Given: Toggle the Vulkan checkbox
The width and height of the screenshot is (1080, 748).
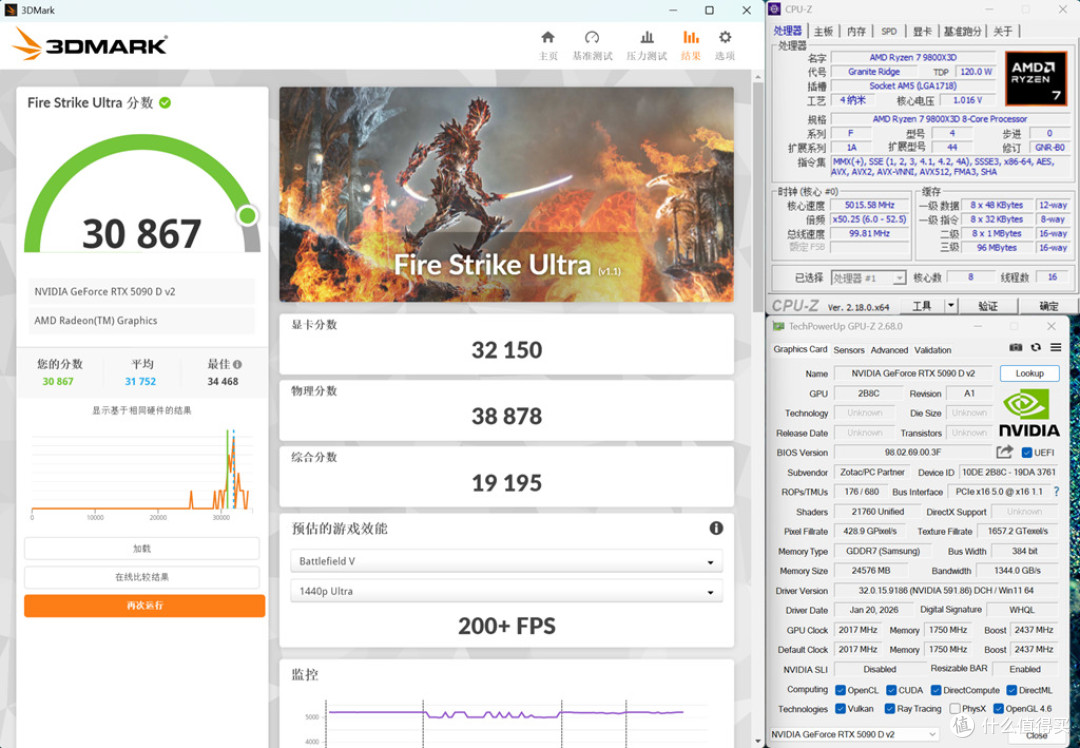Looking at the screenshot, I should (840, 708).
